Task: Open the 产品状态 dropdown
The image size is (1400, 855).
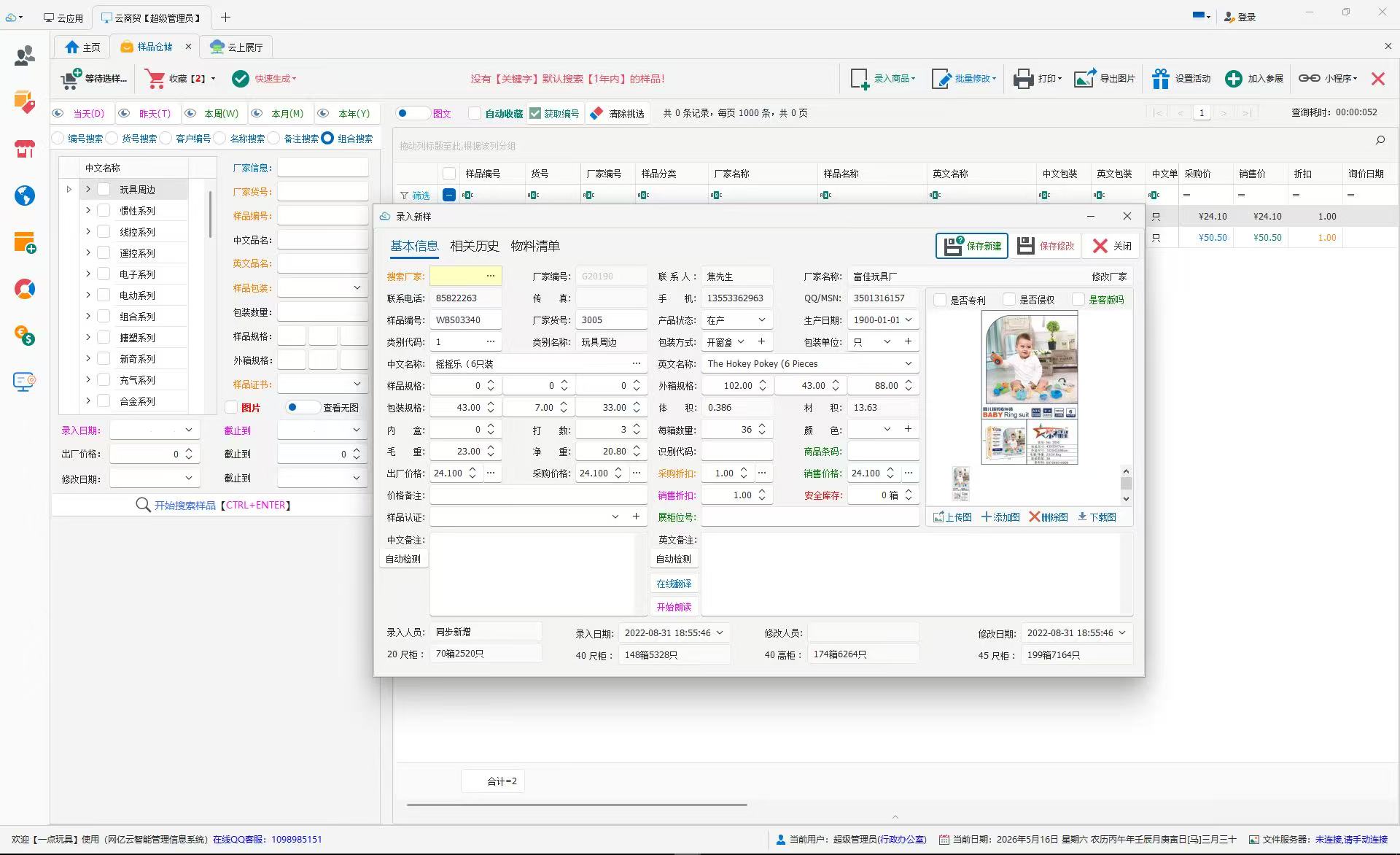Action: click(x=761, y=320)
